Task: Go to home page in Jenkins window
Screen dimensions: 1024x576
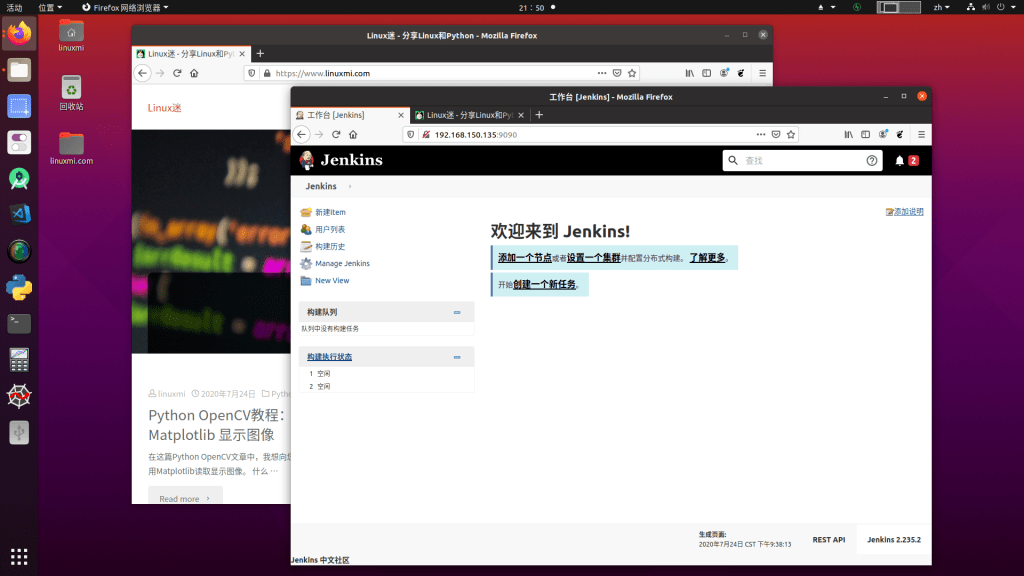Action: [x=353, y=135]
